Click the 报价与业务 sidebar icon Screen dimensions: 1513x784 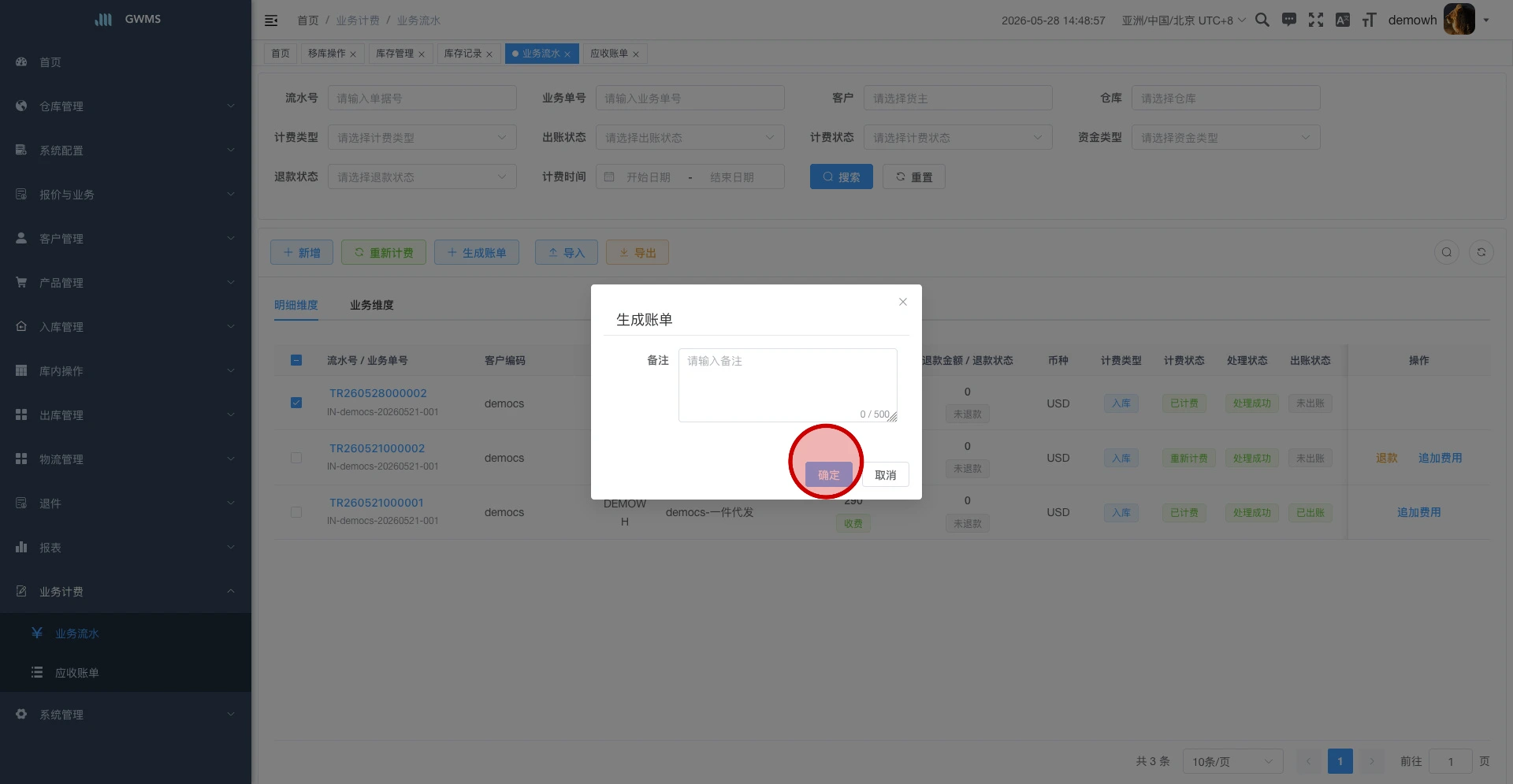21,194
